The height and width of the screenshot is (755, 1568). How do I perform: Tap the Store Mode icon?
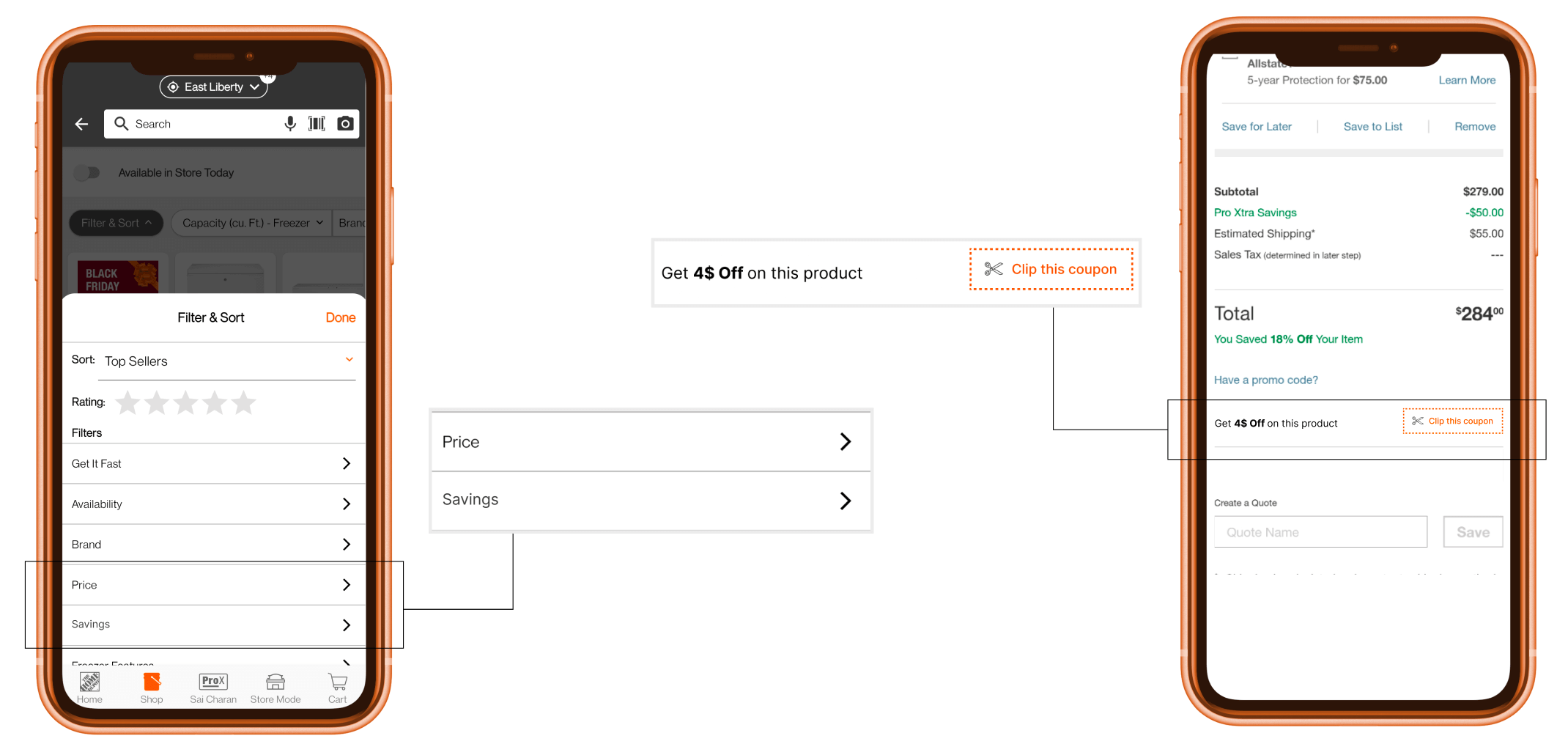[275, 688]
